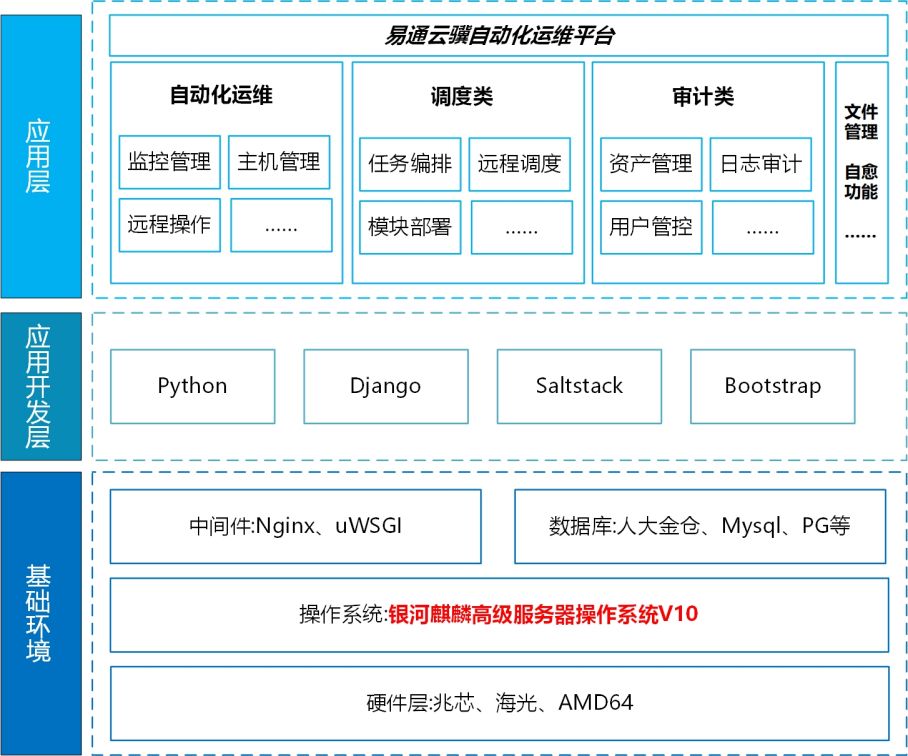Screen dimensions: 908x756
Task: Select the 基础环境 side label
Action: 41,614
